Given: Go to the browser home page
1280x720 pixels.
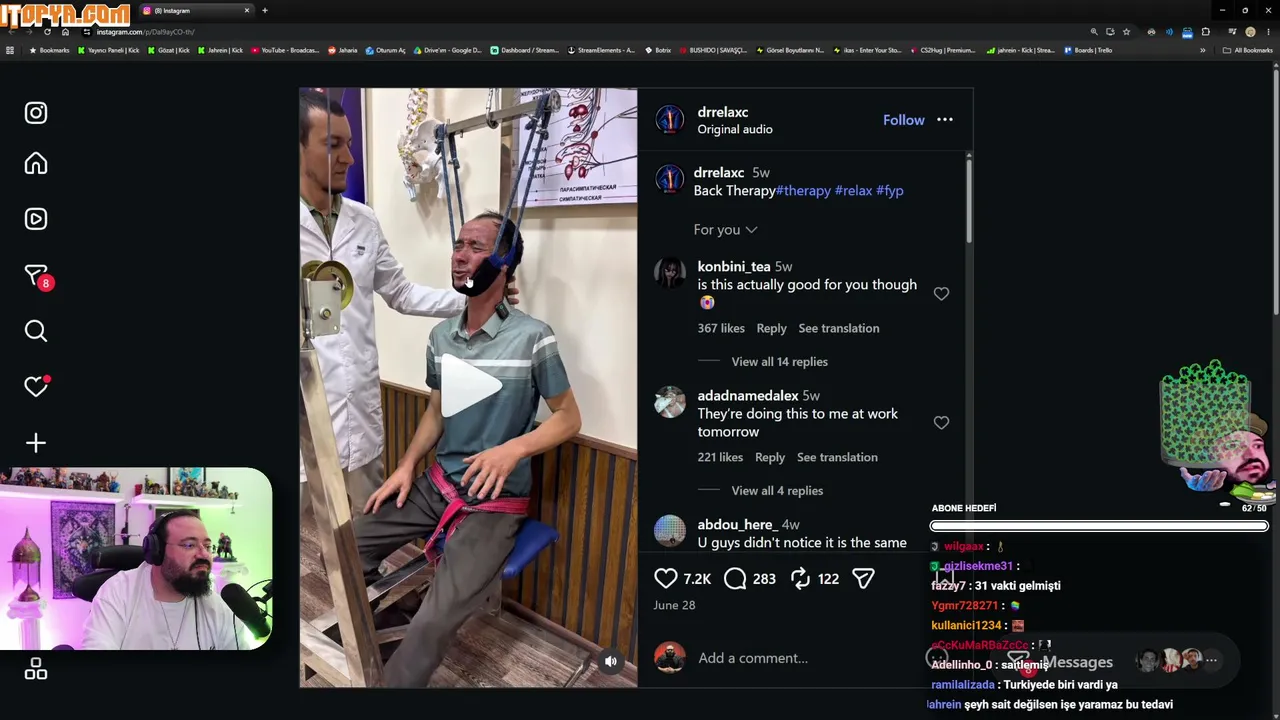Looking at the screenshot, I should point(67,32).
